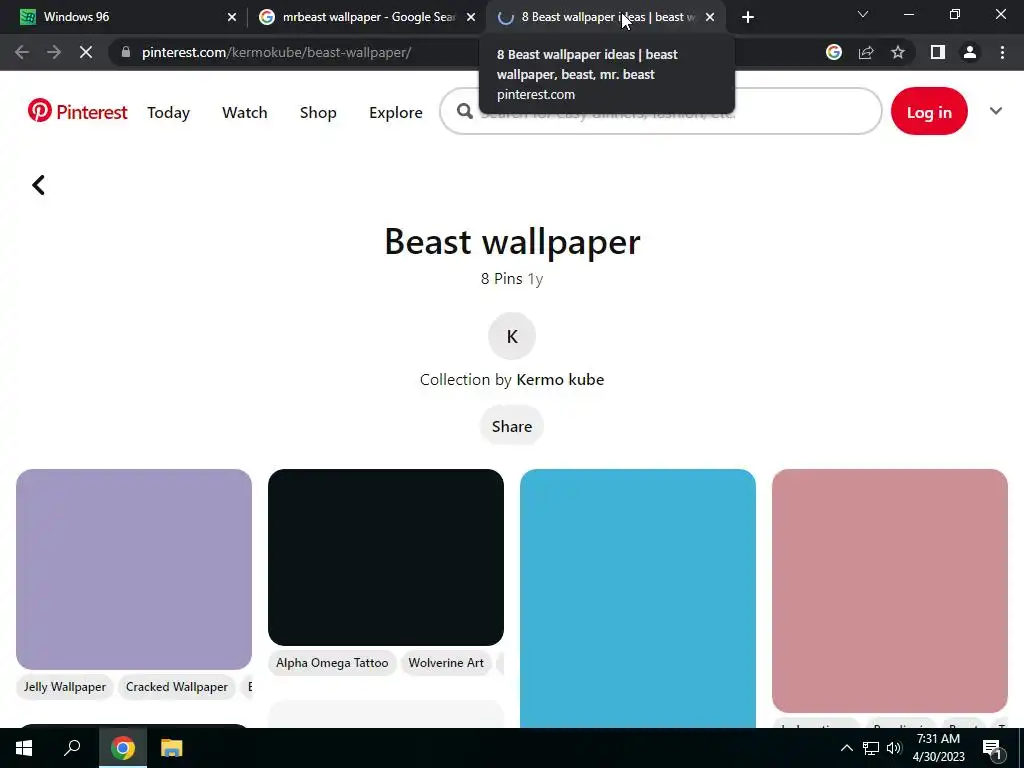1024x768 pixels.
Task: Open the Chrome three-dot menu
Action: (1002, 52)
